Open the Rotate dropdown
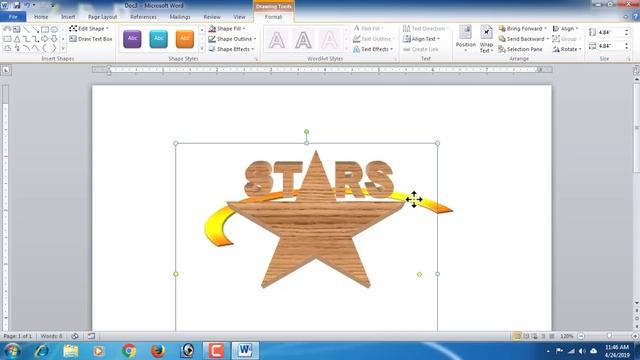 click(567, 49)
